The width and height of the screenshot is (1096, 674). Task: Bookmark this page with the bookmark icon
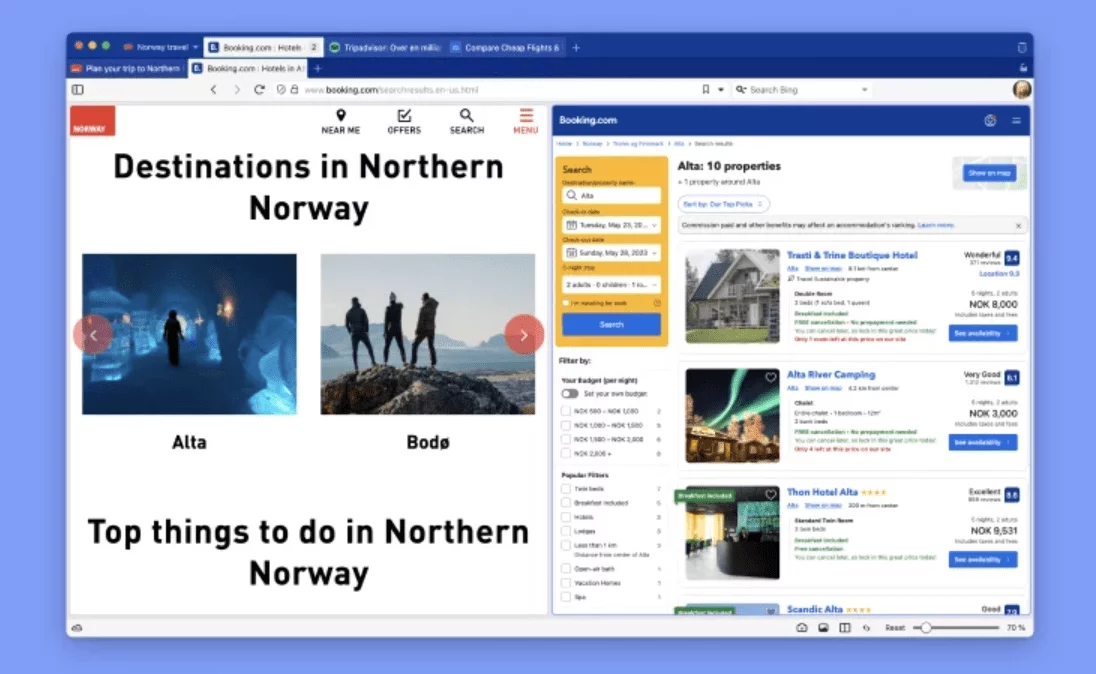(x=706, y=89)
